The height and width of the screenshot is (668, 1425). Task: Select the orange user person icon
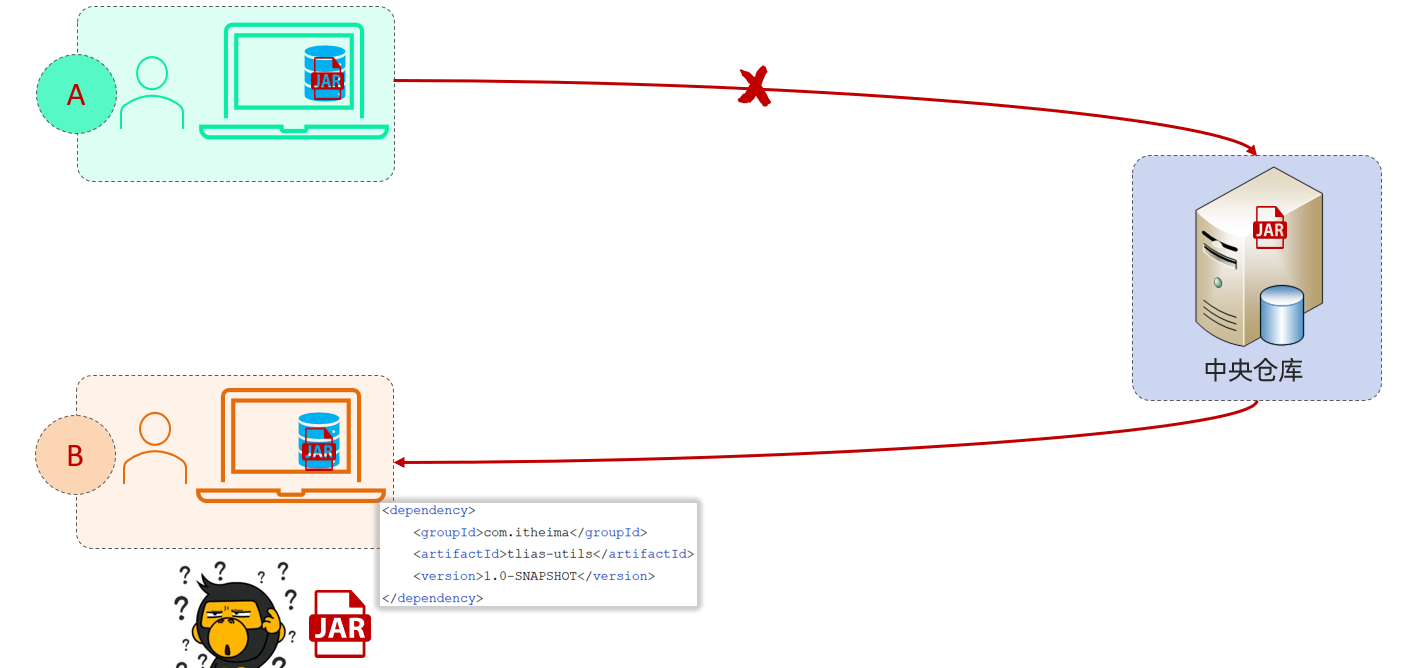[155, 448]
